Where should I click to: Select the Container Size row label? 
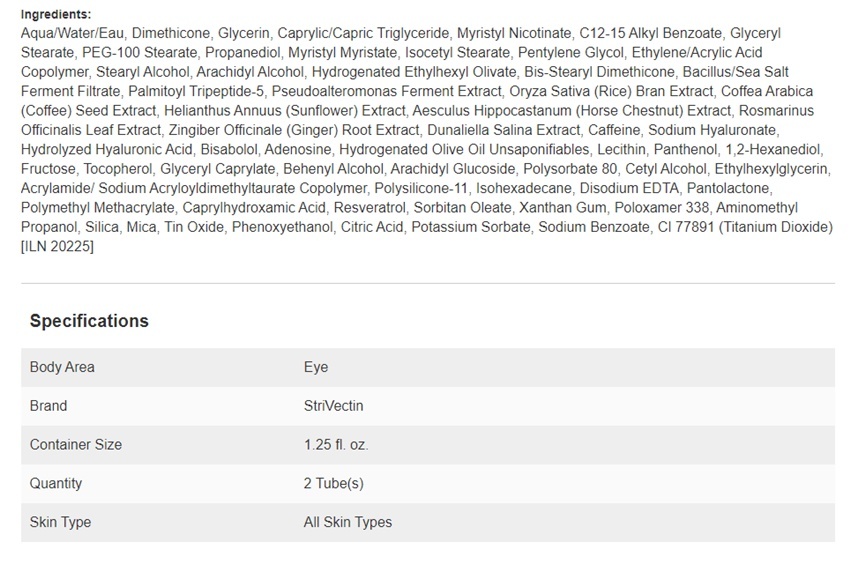[76, 445]
